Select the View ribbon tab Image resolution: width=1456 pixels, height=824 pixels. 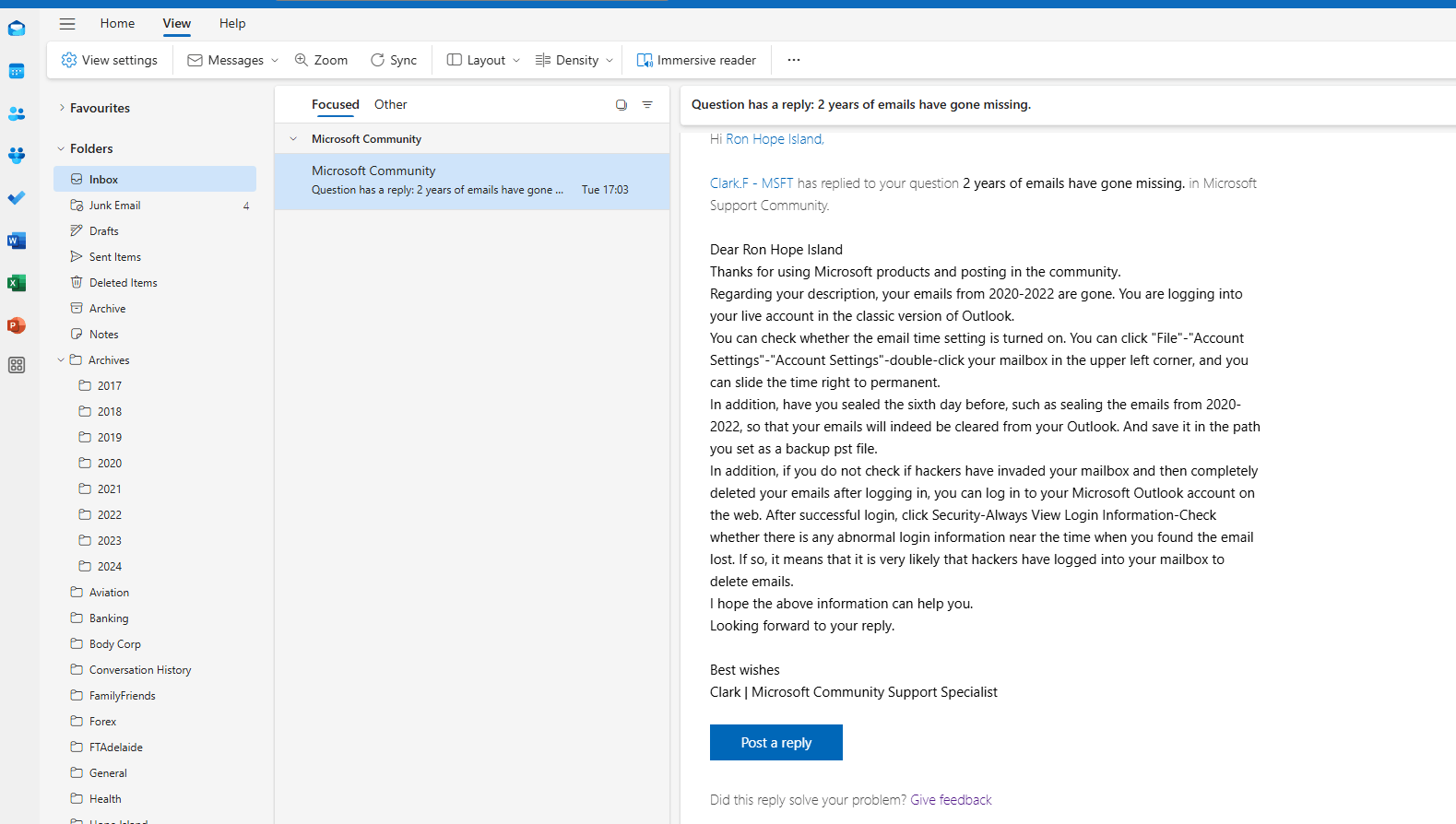177,23
